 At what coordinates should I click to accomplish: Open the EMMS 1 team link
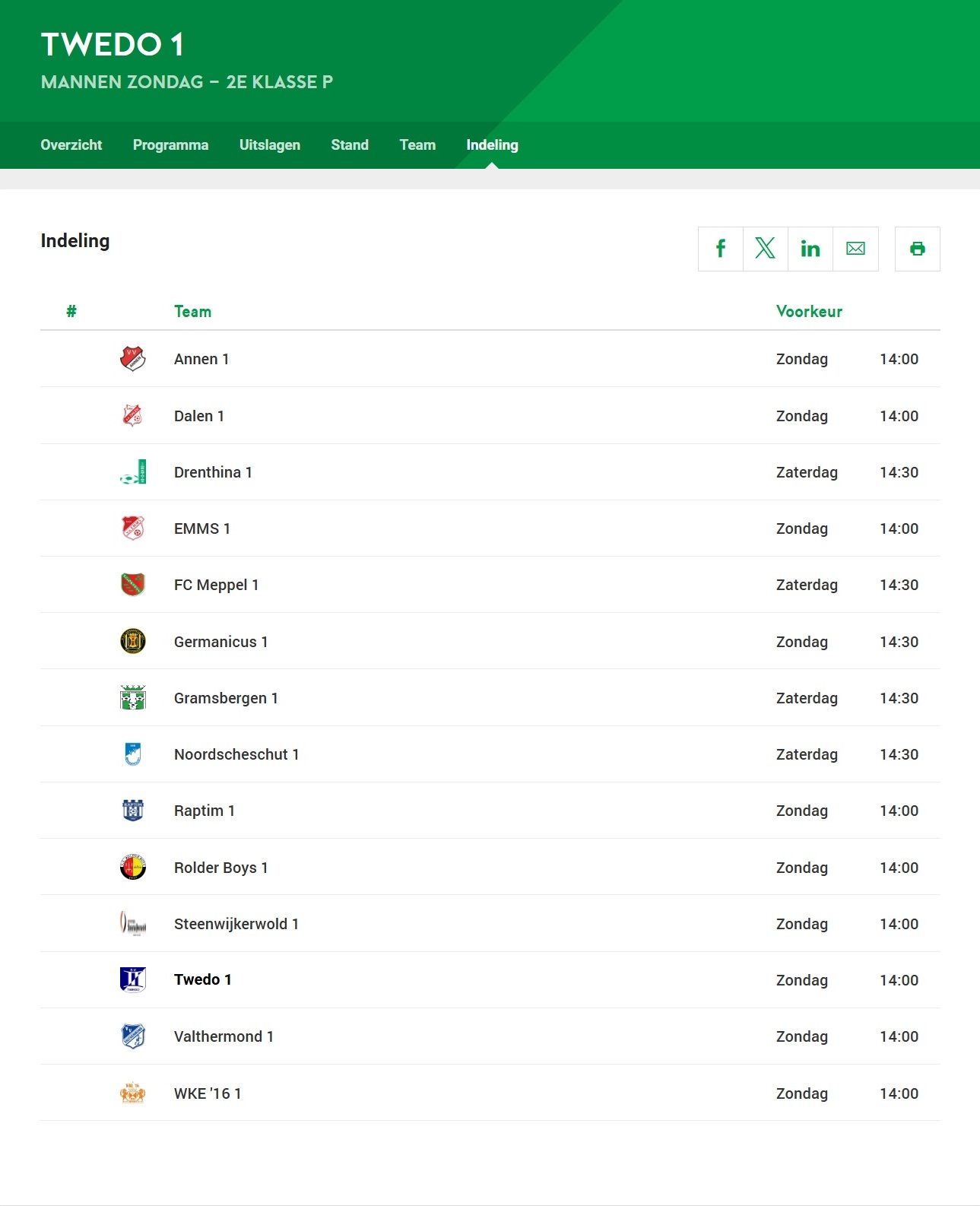tap(202, 528)
